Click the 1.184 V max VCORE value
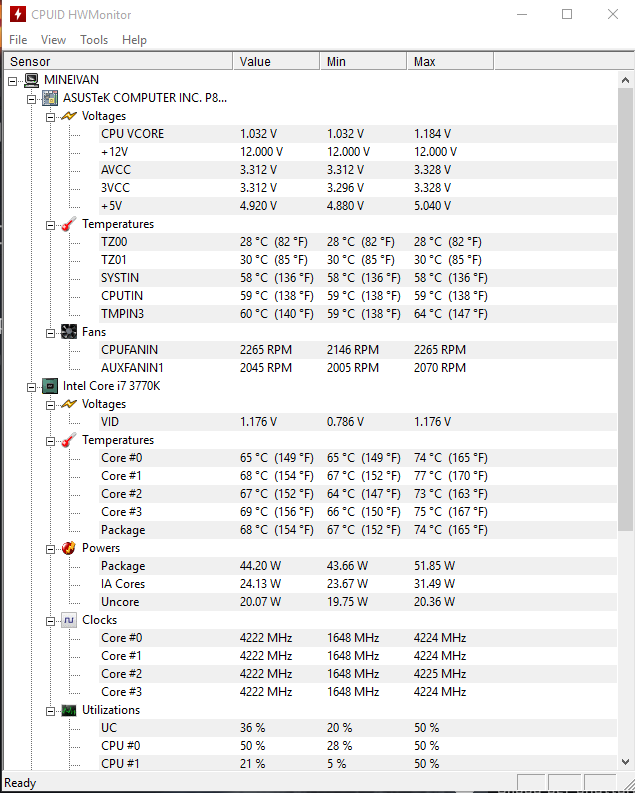The image size is (635, 793). 432,134
